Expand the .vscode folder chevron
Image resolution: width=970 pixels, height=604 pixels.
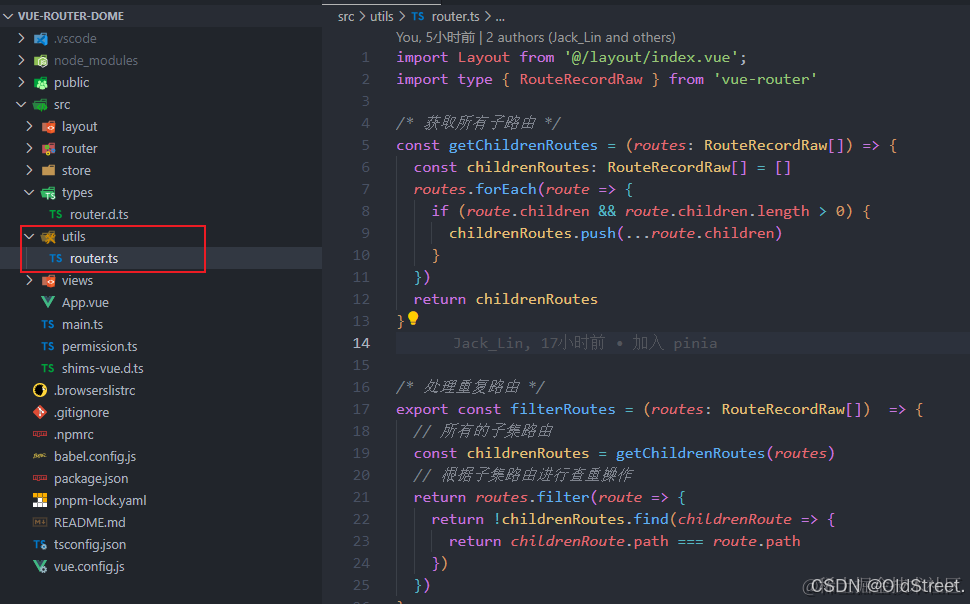coord(21,38)
